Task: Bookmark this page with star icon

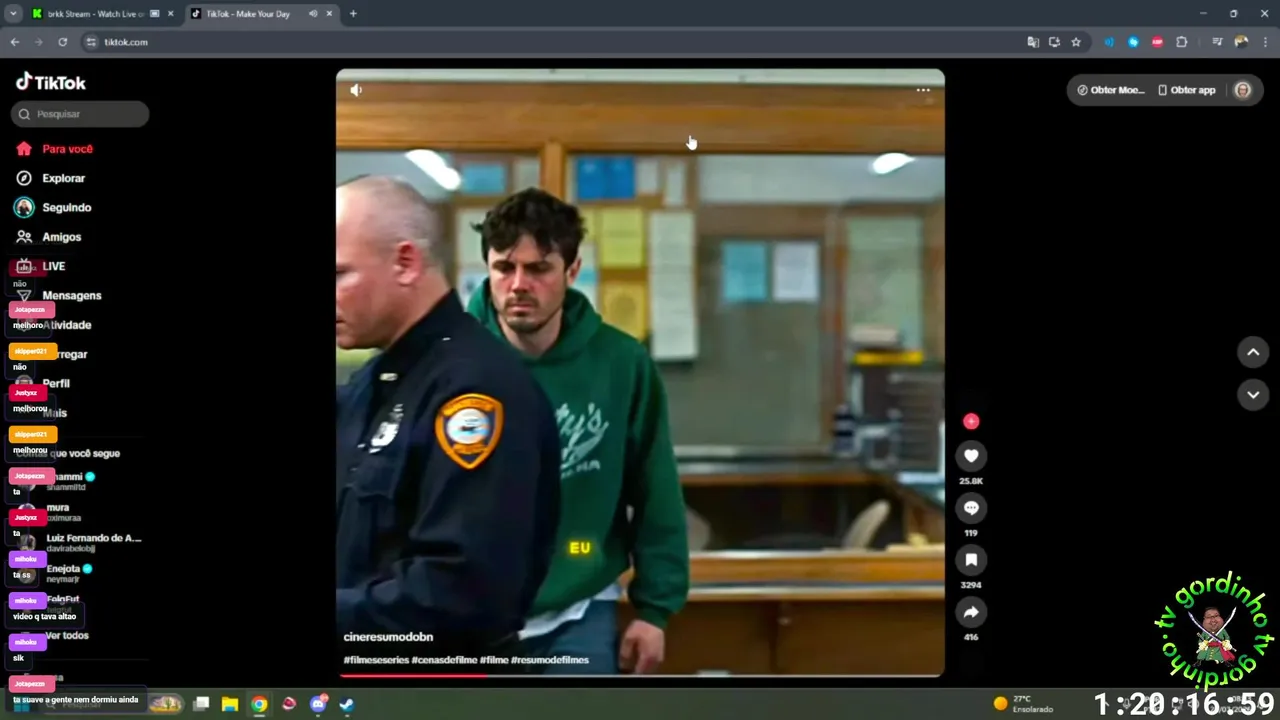Action: coord(1076,42)
